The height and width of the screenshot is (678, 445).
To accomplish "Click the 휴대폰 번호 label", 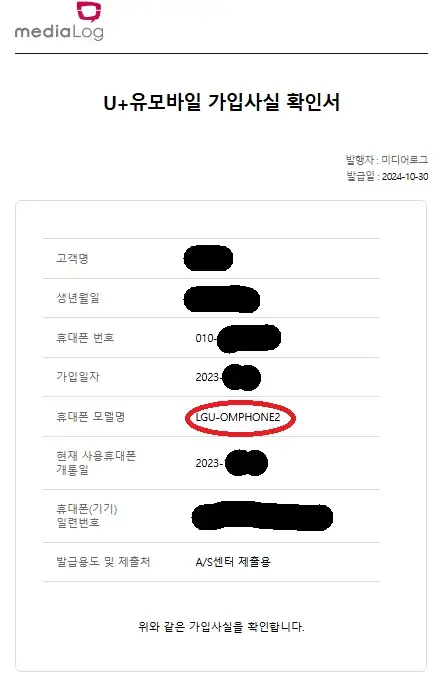I will 85,337.
